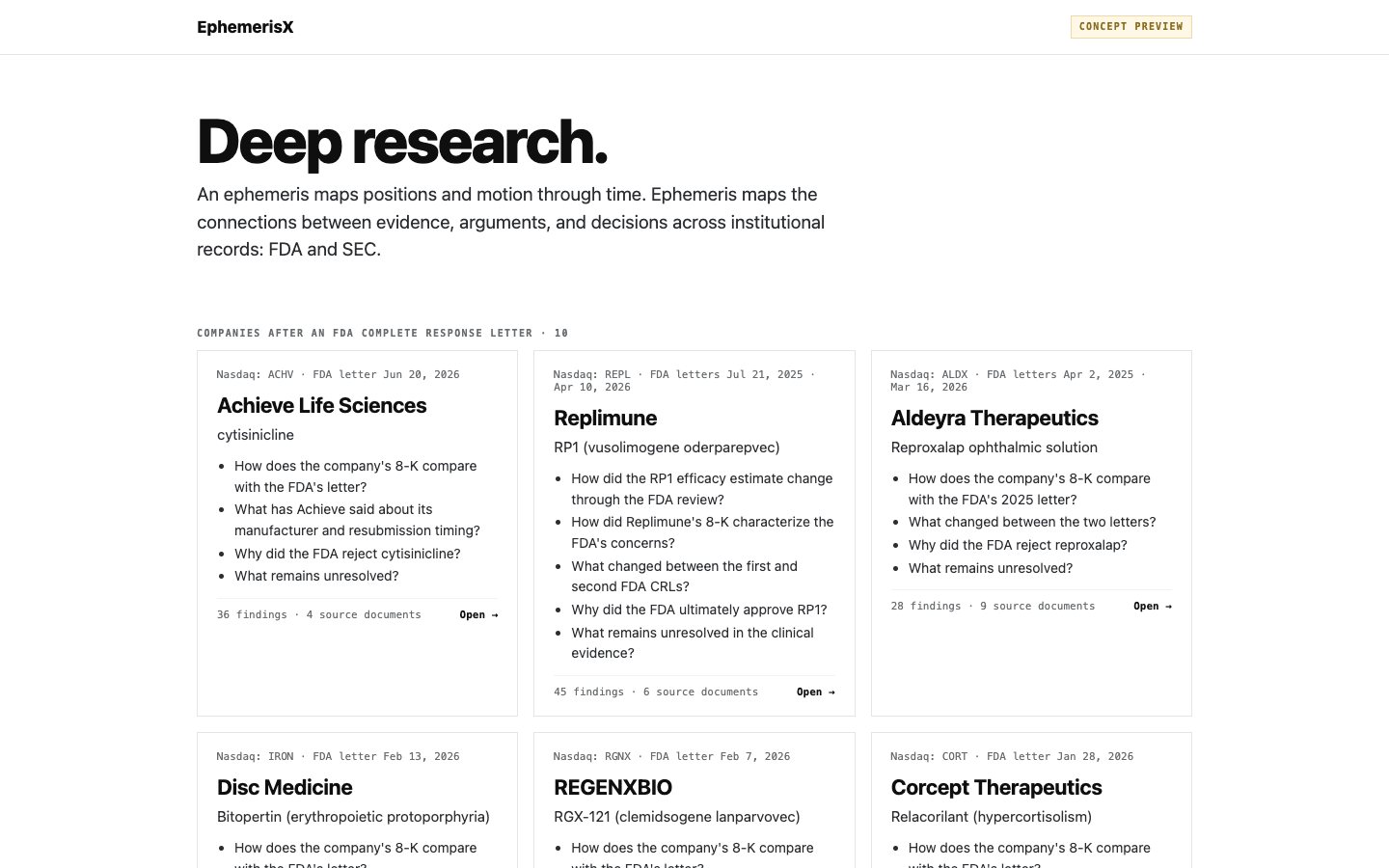This screenshot has width=1389, height=868.
Task: Click the Concept Preview badge
Action: (1130, 27)
